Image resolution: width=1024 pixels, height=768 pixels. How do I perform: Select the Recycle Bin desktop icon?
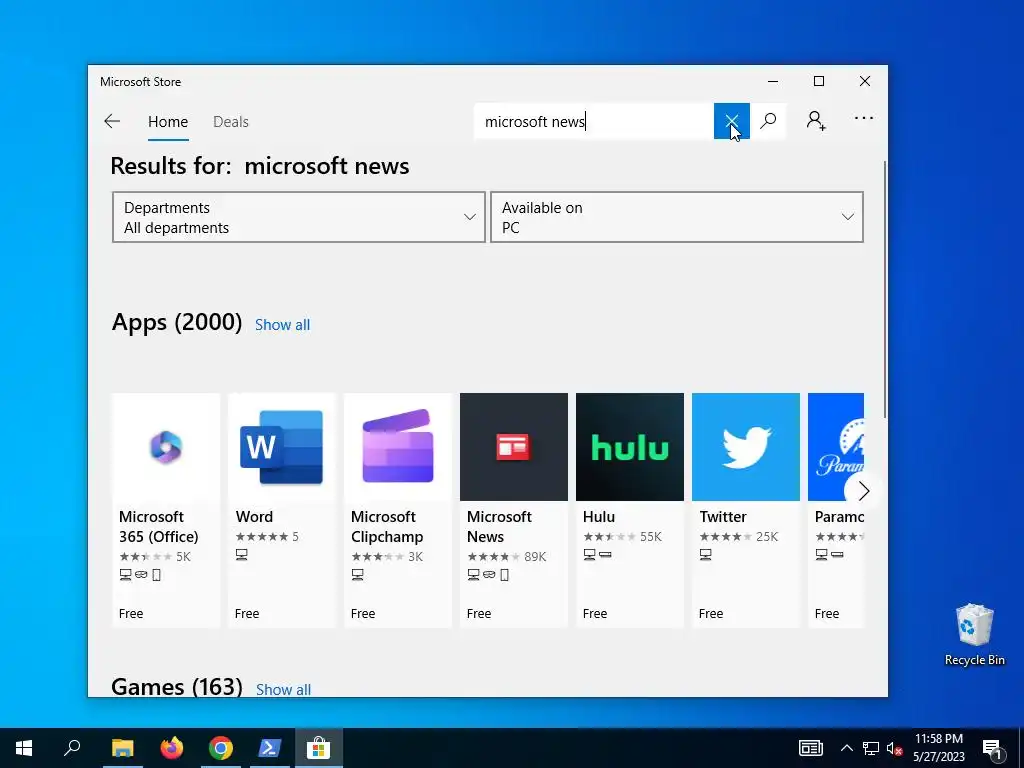tap(974, 635)
